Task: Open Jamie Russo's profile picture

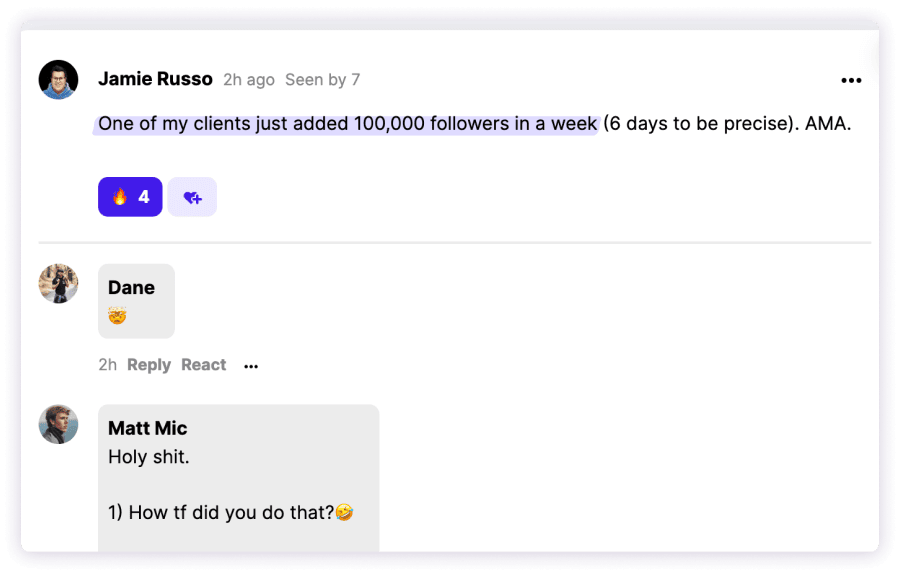Action: coord(59,80)
